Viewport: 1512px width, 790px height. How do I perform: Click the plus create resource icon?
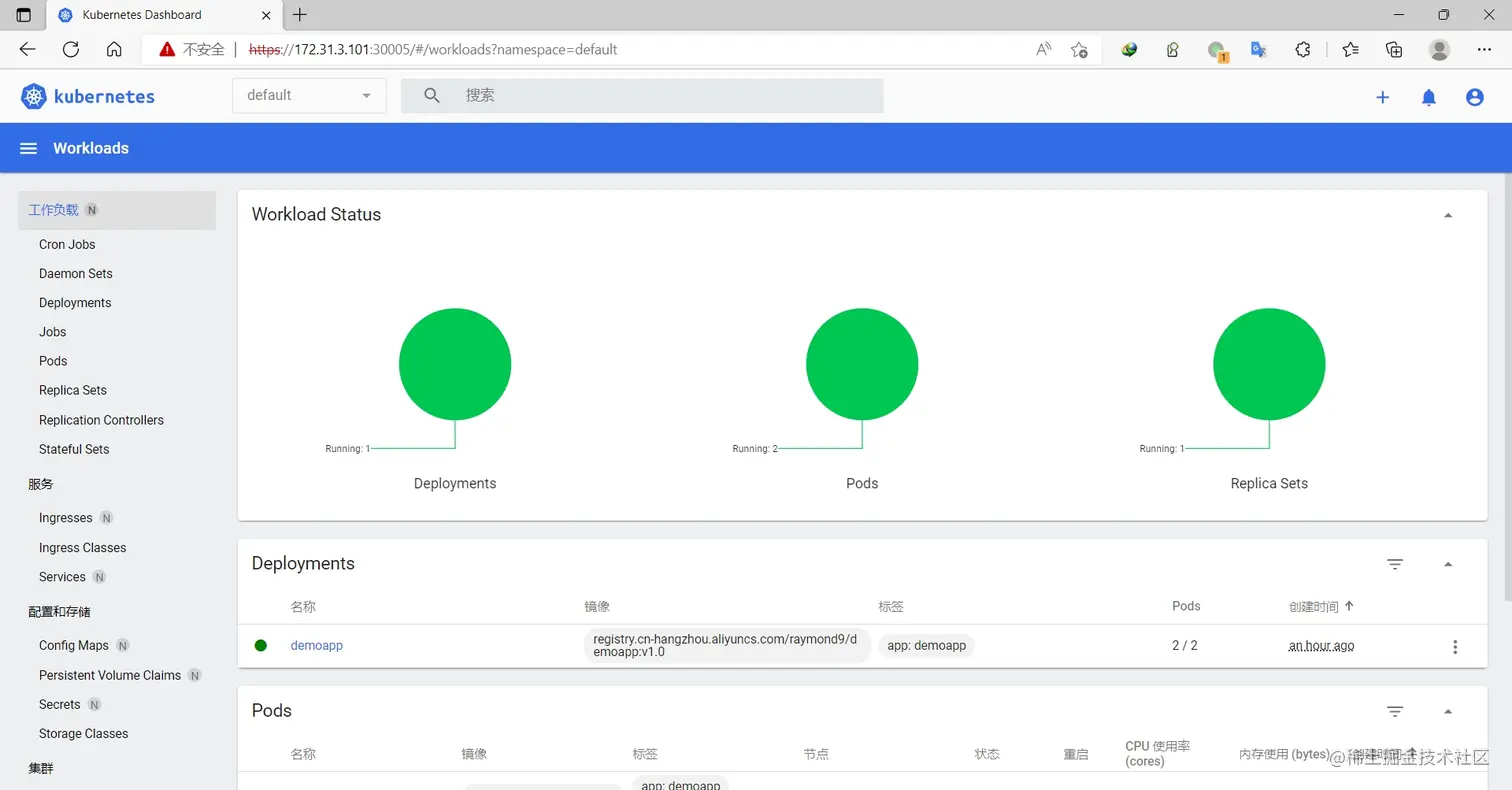click(1383, 97)
